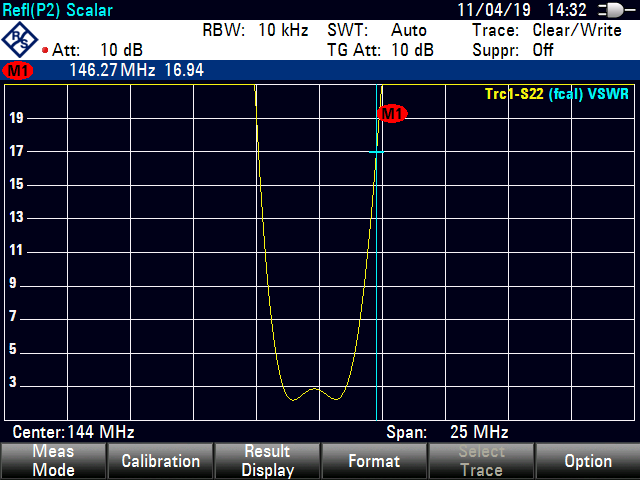
Task: Click the battery status icon
Action: click(609, 10)
